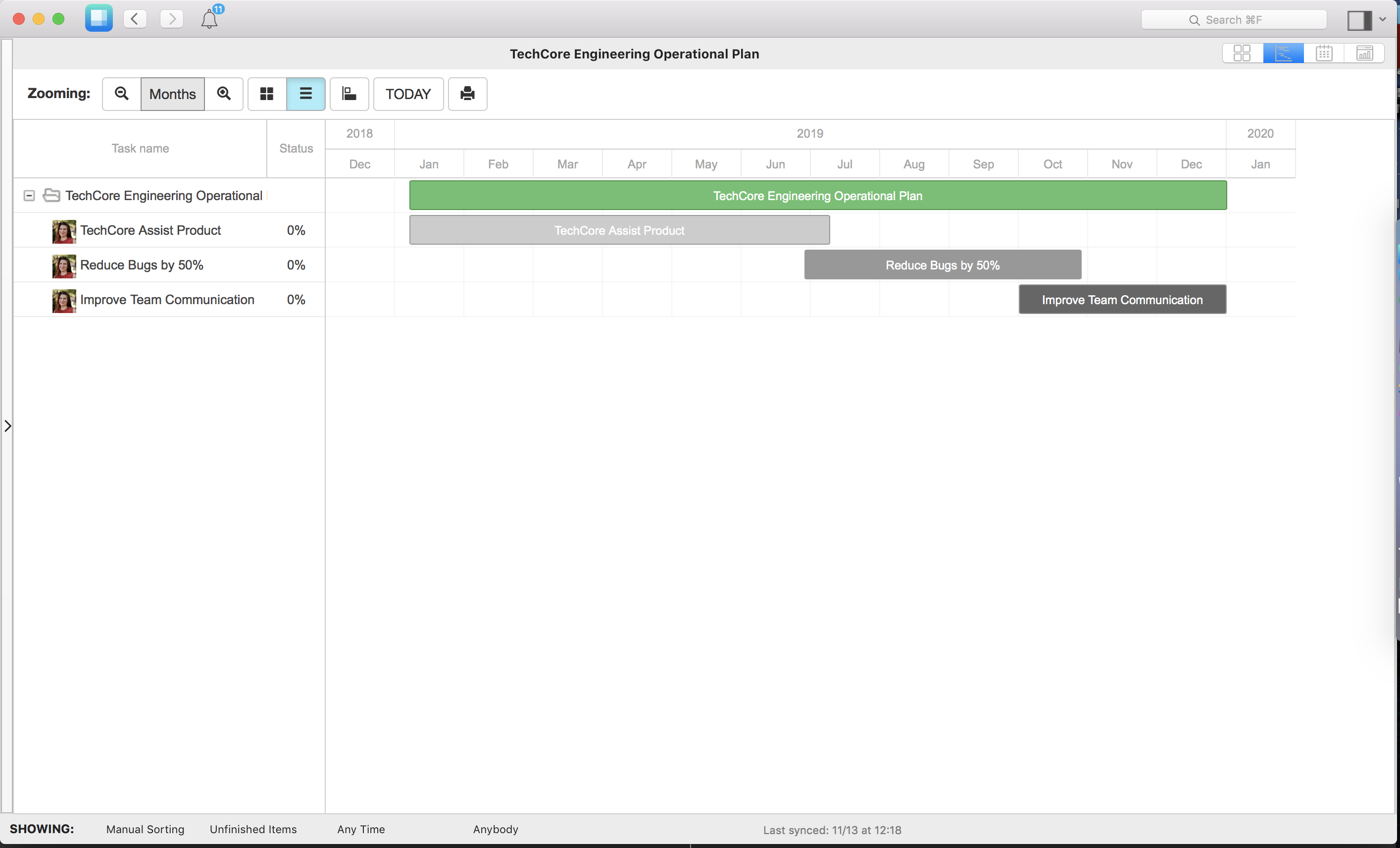Click the zoom in magnifier icon
The height and width of the screenshot is (848, 1400).
click(224, 94)
